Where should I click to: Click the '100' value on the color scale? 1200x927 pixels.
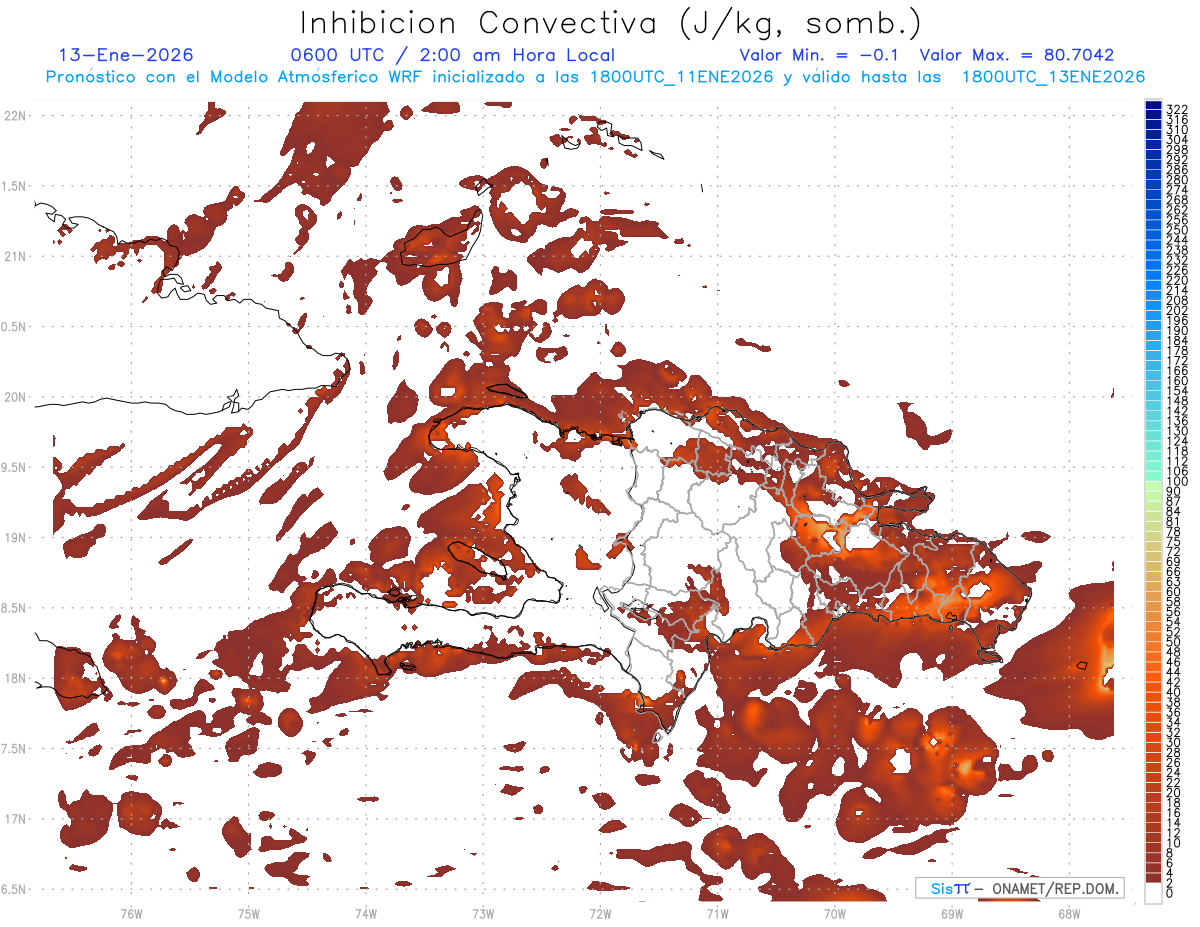[x=1177, y=482]
